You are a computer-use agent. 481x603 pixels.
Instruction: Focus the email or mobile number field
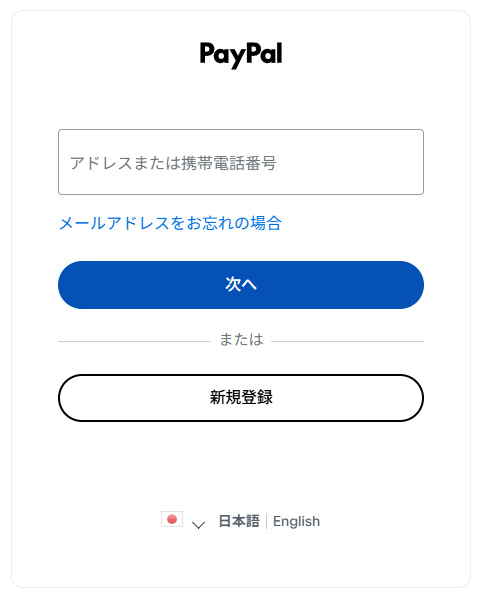241,162
